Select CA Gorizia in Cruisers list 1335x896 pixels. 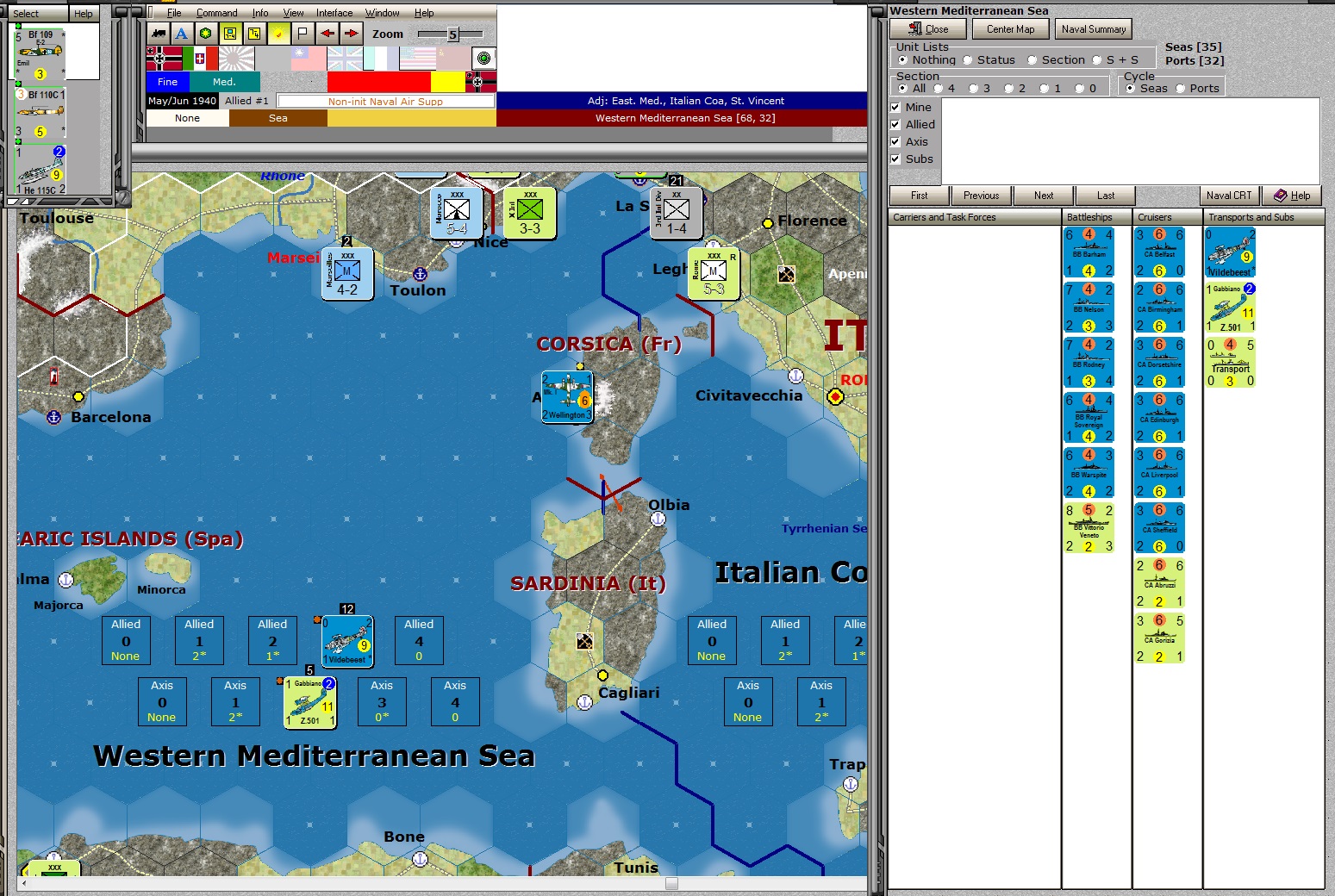[x=1159, y=638]
